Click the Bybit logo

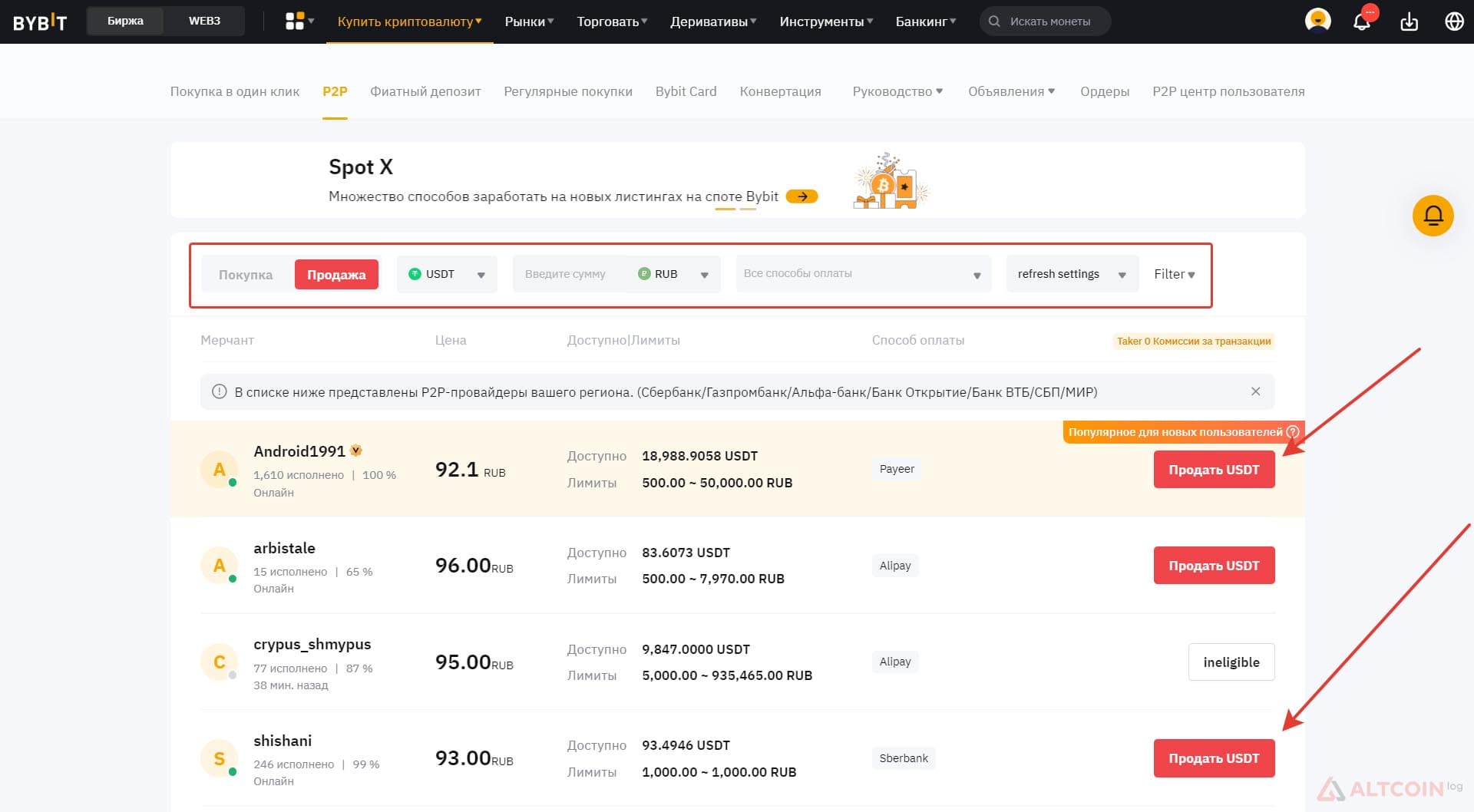40,21
